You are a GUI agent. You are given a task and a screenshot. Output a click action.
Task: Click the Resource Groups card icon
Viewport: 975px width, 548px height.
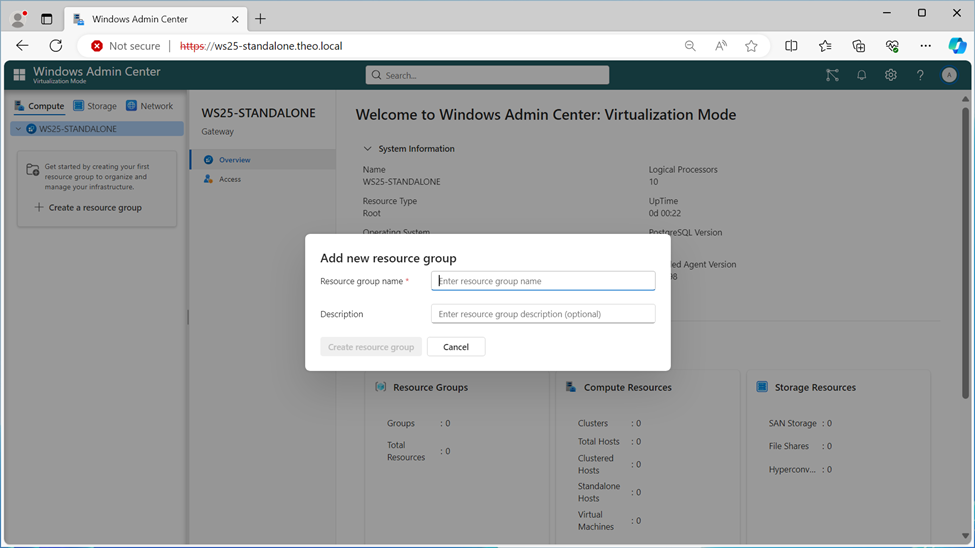[381, 387]
